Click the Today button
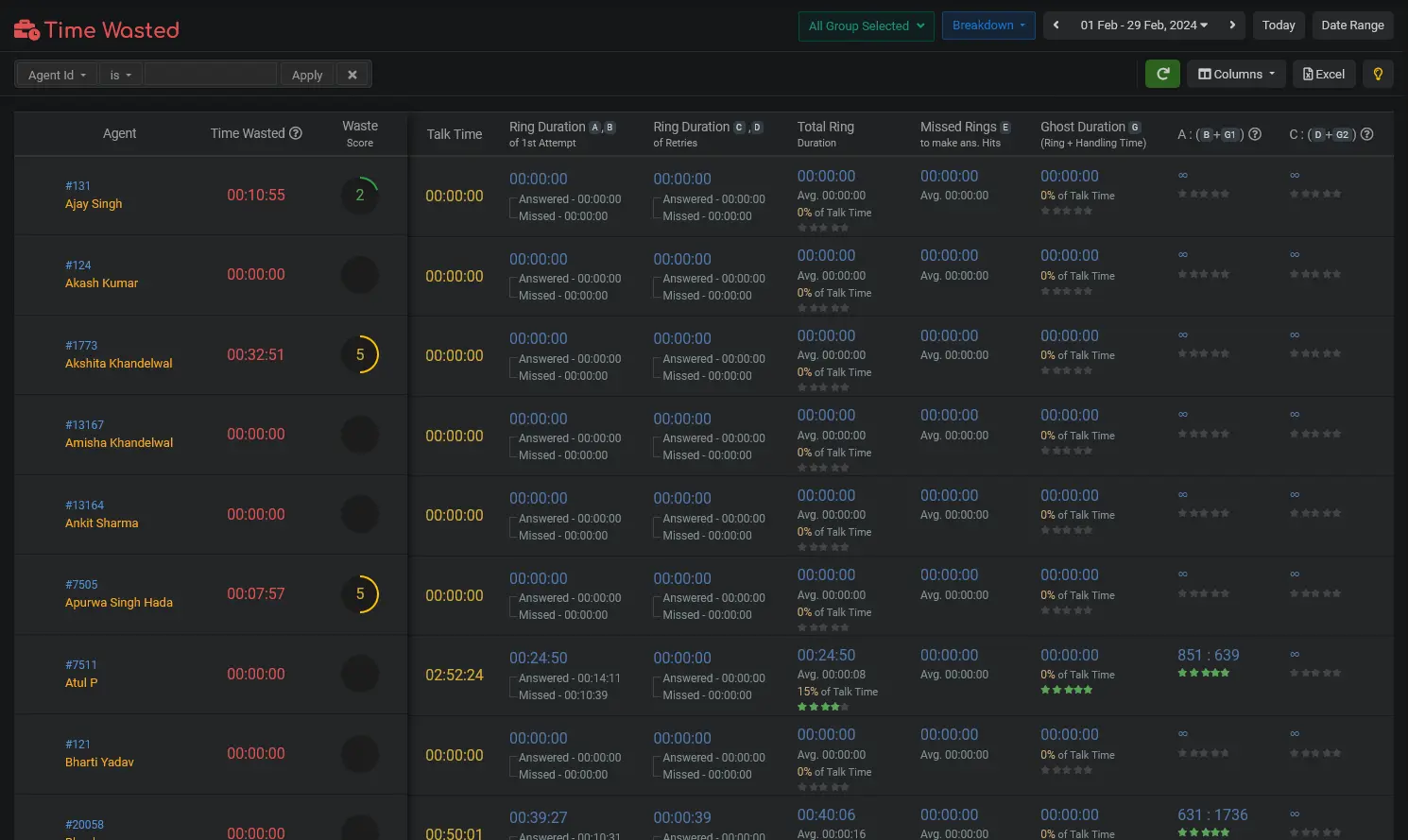This screenshot has width=1408, height=840. 1279,26
